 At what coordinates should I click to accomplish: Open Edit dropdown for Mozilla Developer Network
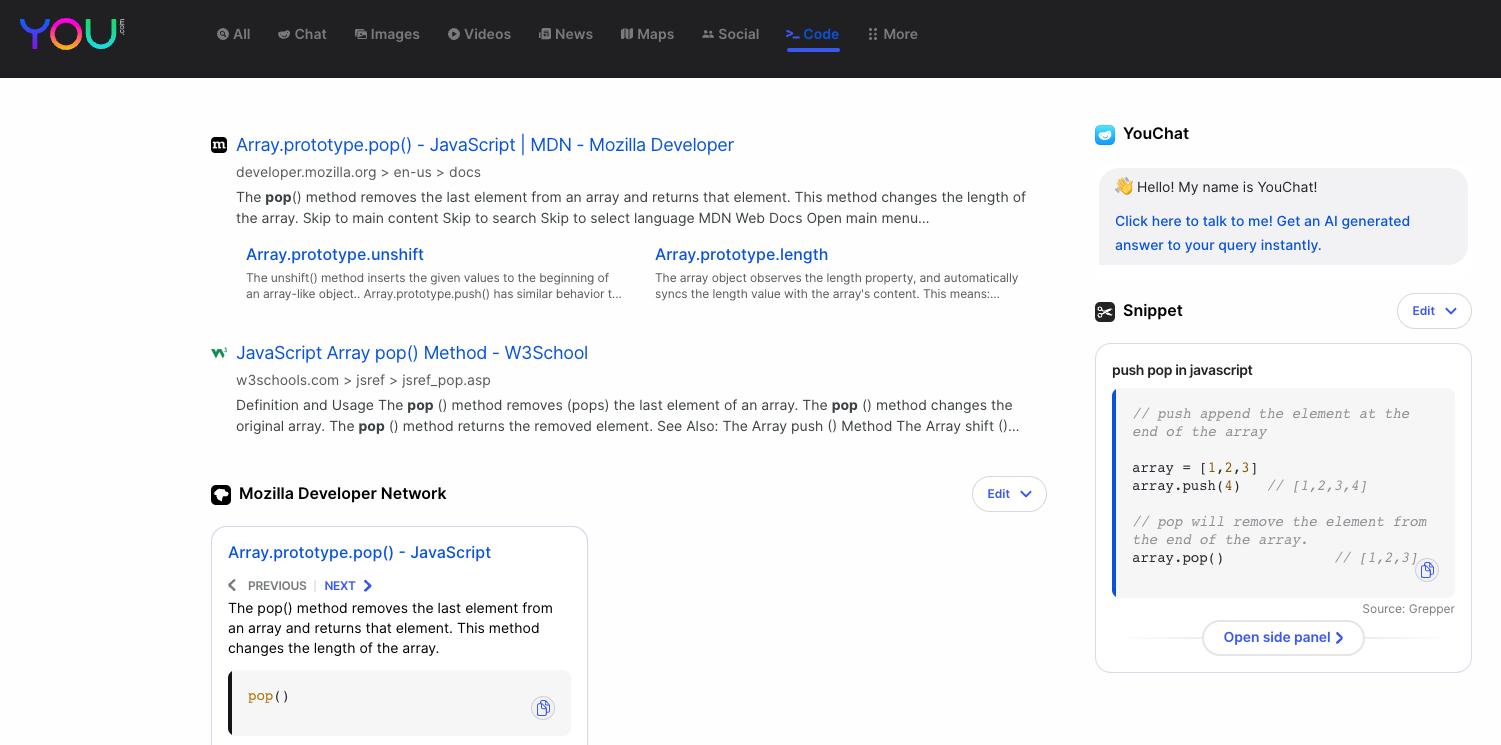coord(1009,494)
